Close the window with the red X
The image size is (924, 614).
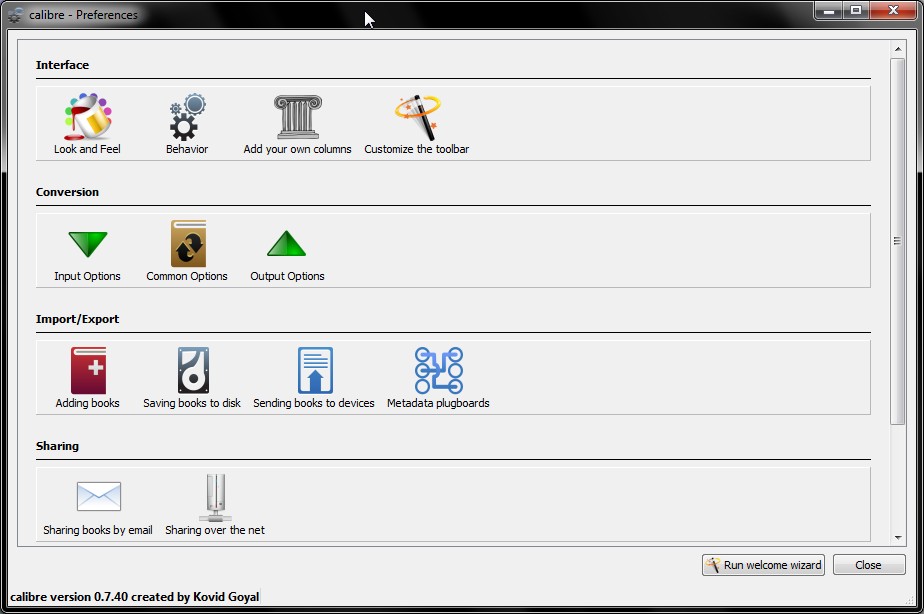click(x=893, y=10)
